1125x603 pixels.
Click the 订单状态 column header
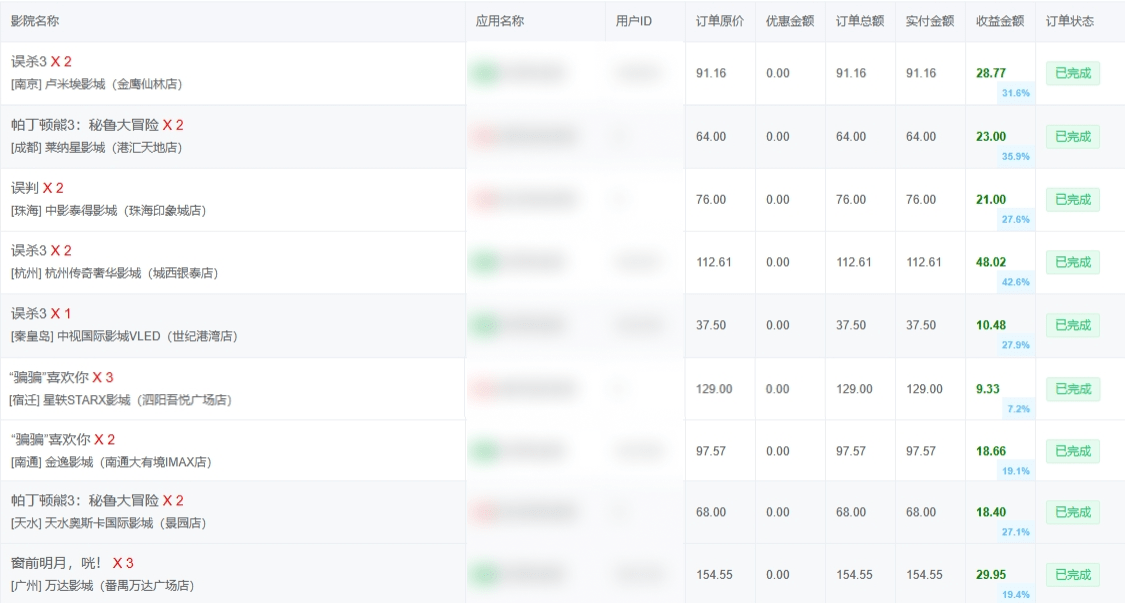coord(1069,21)
